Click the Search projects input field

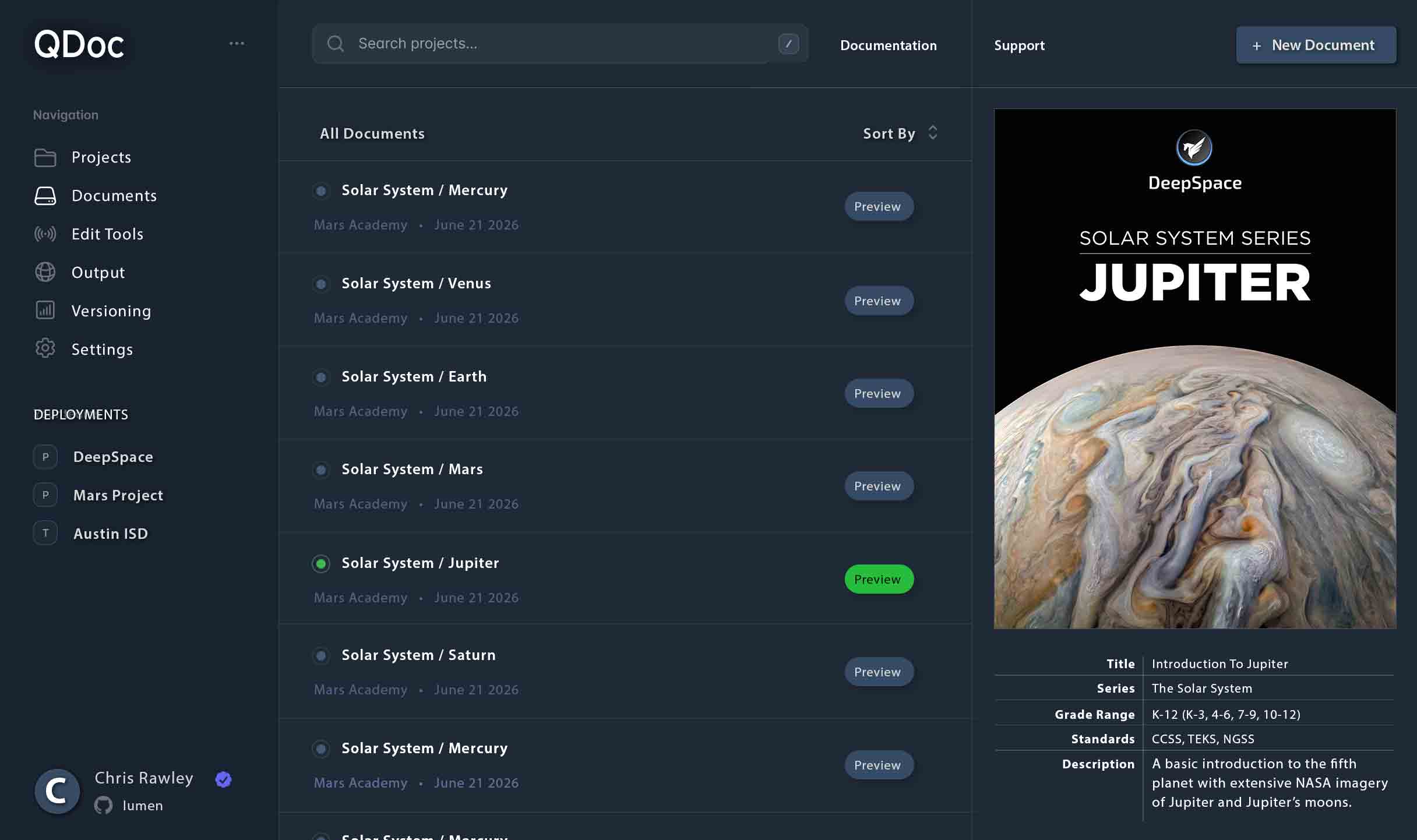pos(560,44)
